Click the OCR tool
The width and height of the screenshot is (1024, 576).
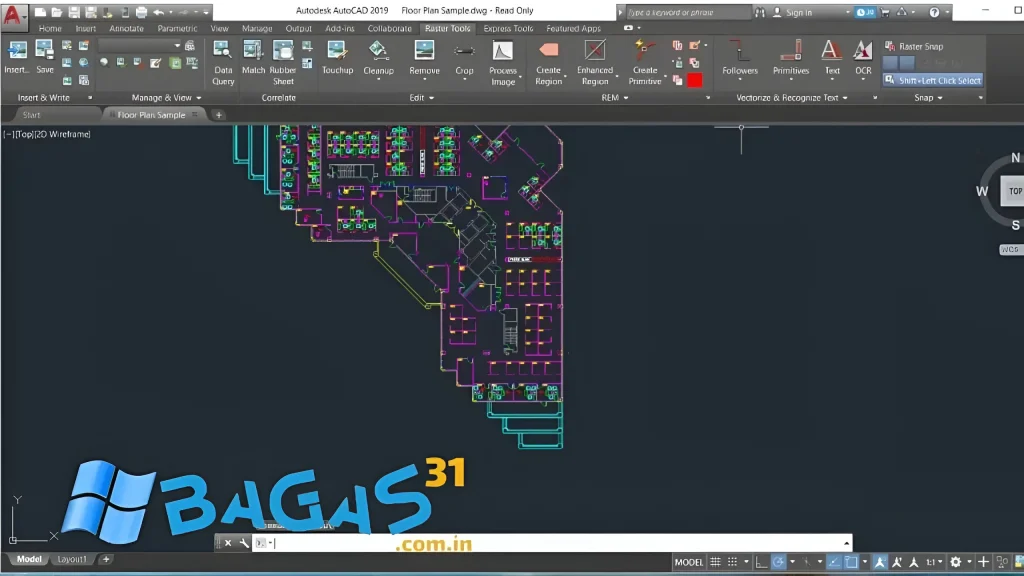[863, 59]
